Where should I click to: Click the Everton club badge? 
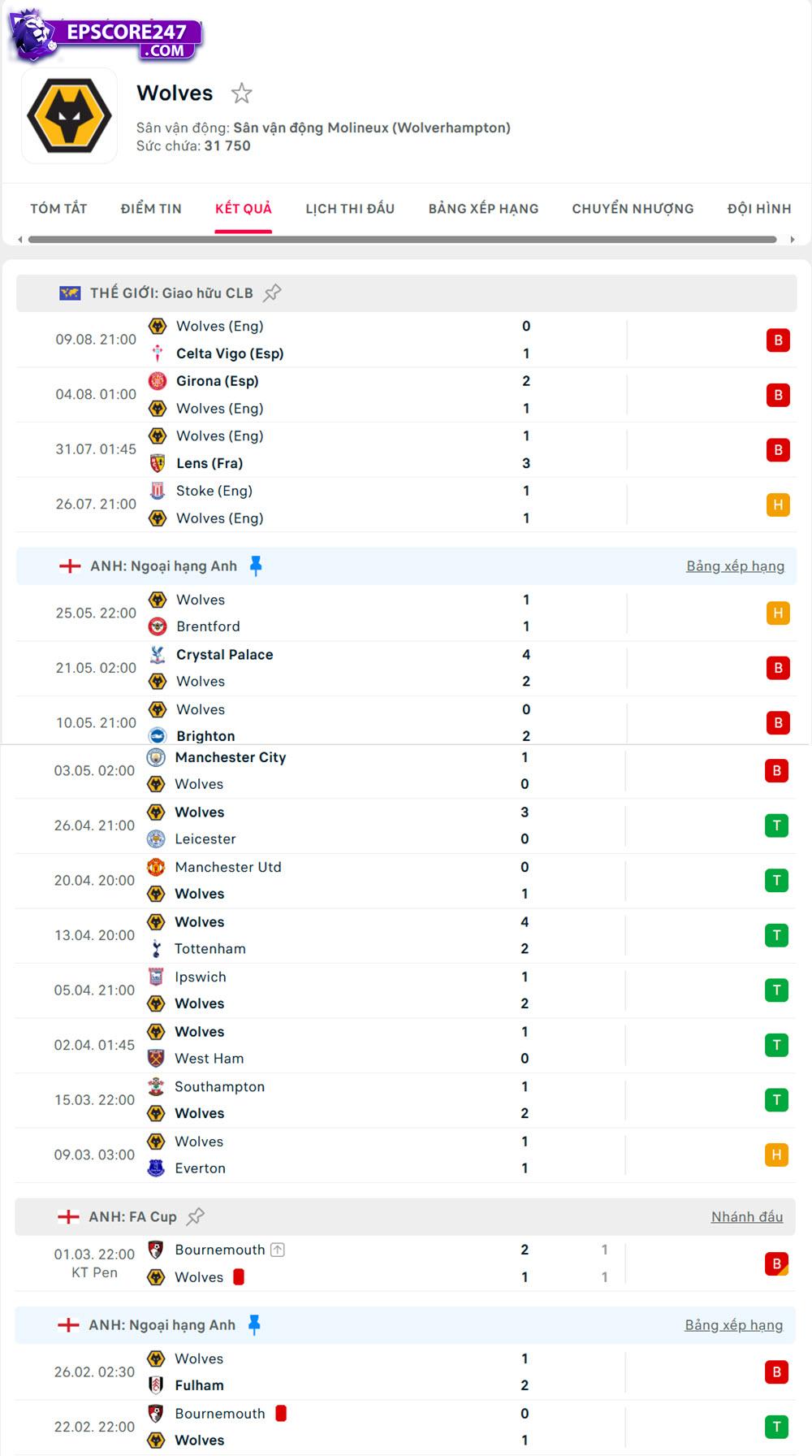pyautogui.click(x=157, y=1168)
